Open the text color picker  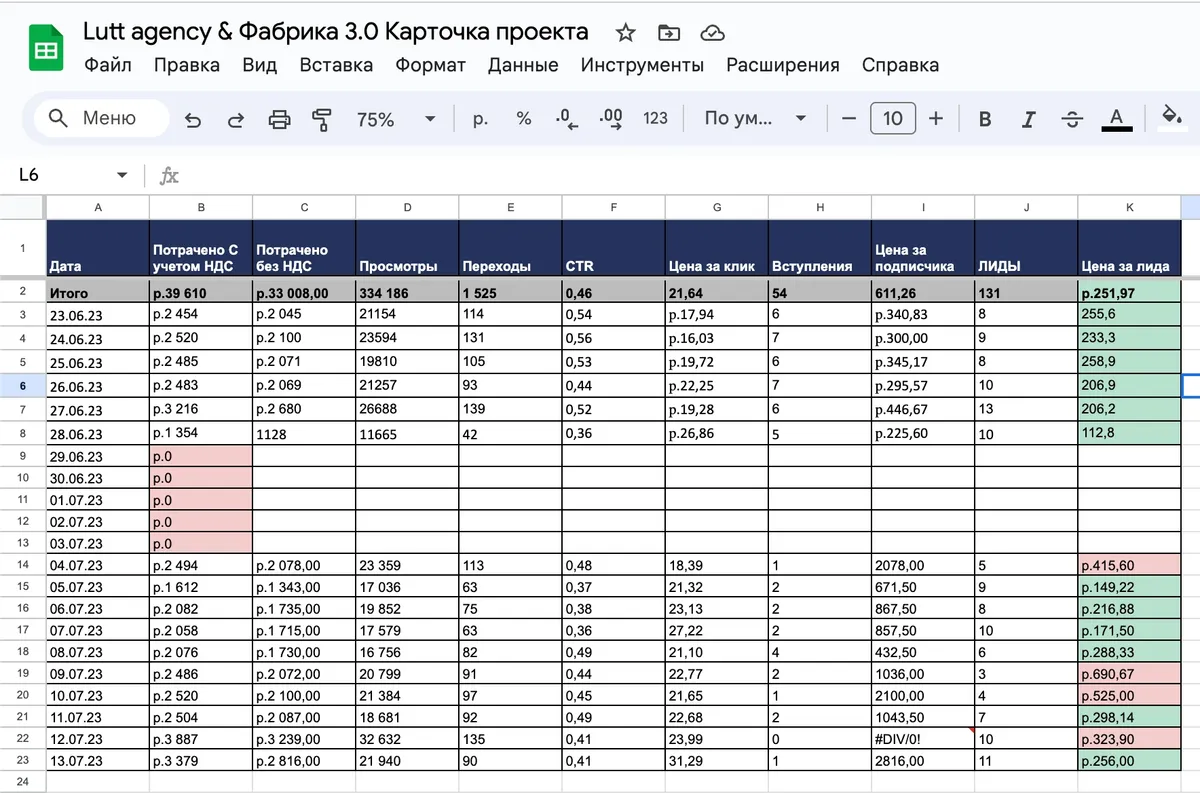[x=1117, y=119]
